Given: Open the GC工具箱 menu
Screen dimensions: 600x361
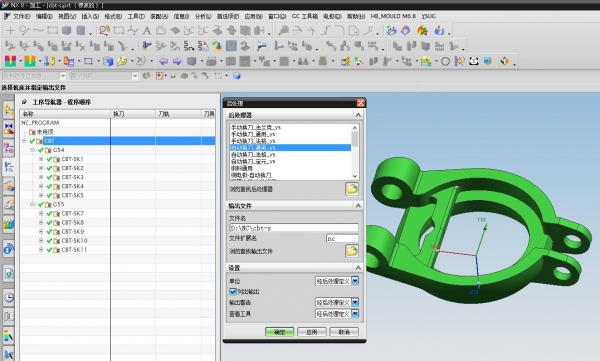Looking at the screenshot, I should point(305,16).
